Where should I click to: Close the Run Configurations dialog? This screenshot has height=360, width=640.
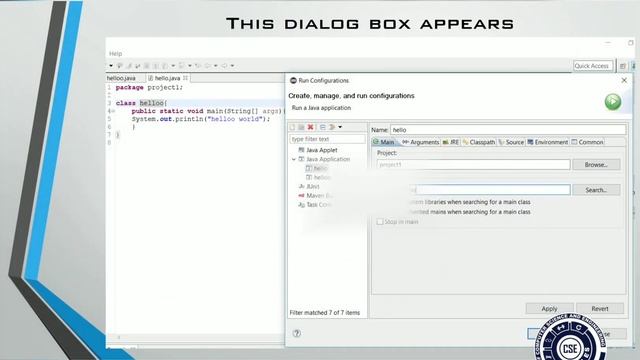click(x=624, y=80)
